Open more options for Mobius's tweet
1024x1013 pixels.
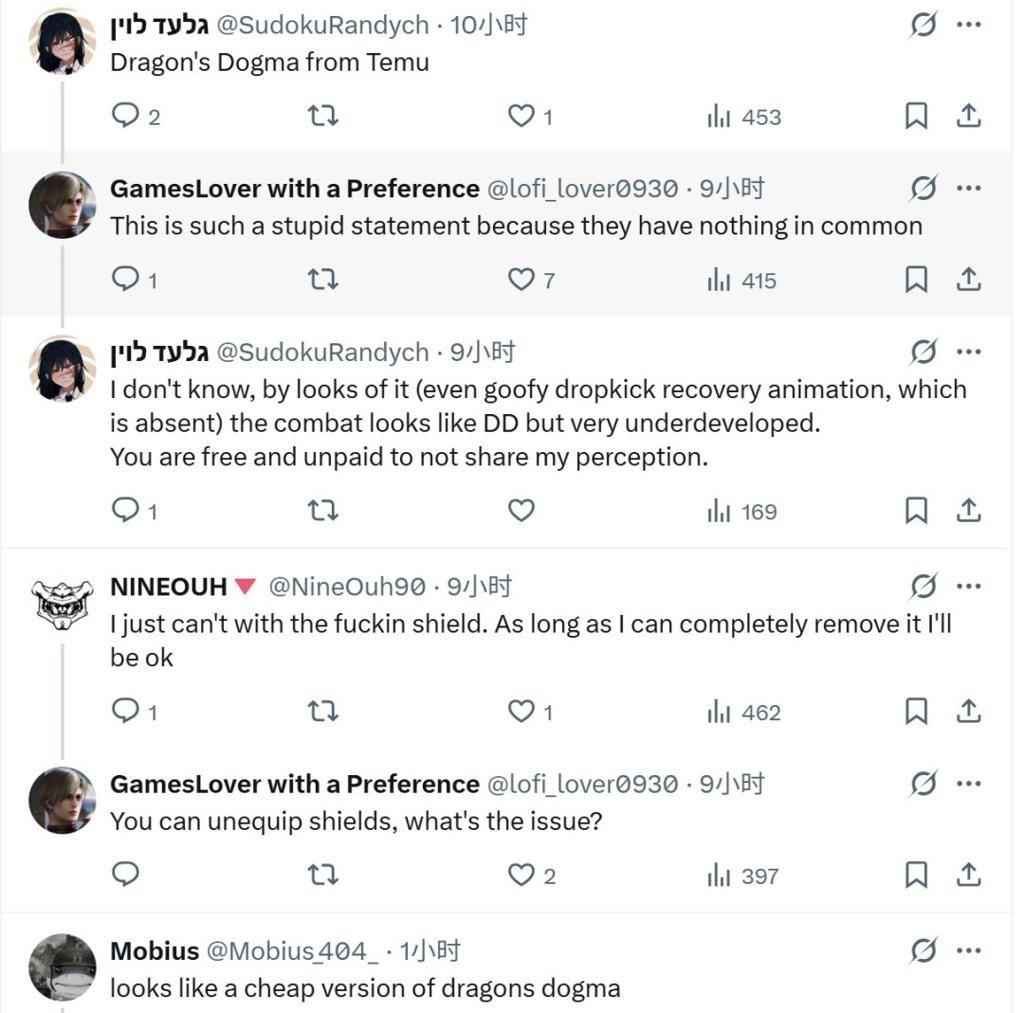[968, 950]
